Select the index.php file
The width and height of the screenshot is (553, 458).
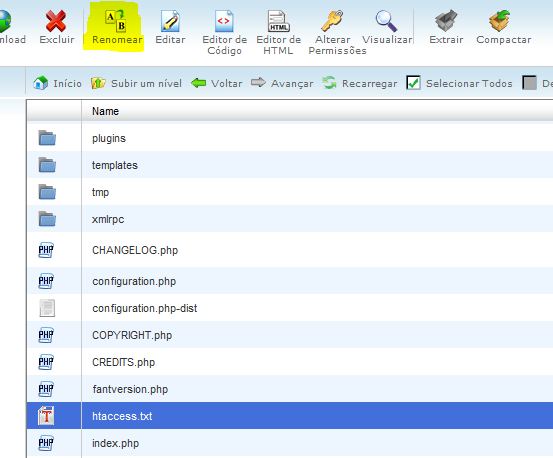click(290, 443)
